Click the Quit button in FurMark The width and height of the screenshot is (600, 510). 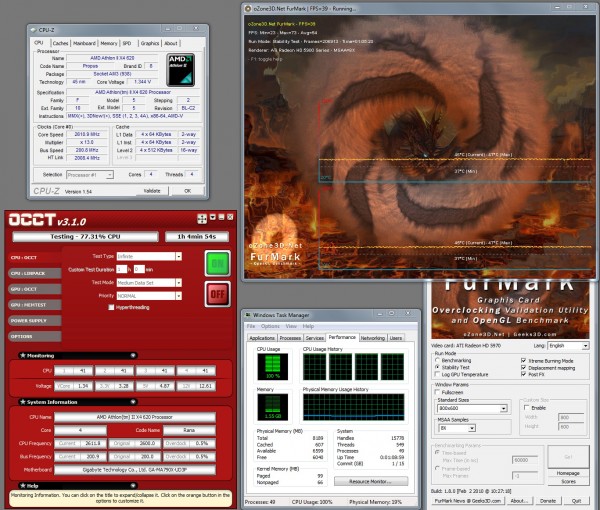pos(576,500)
